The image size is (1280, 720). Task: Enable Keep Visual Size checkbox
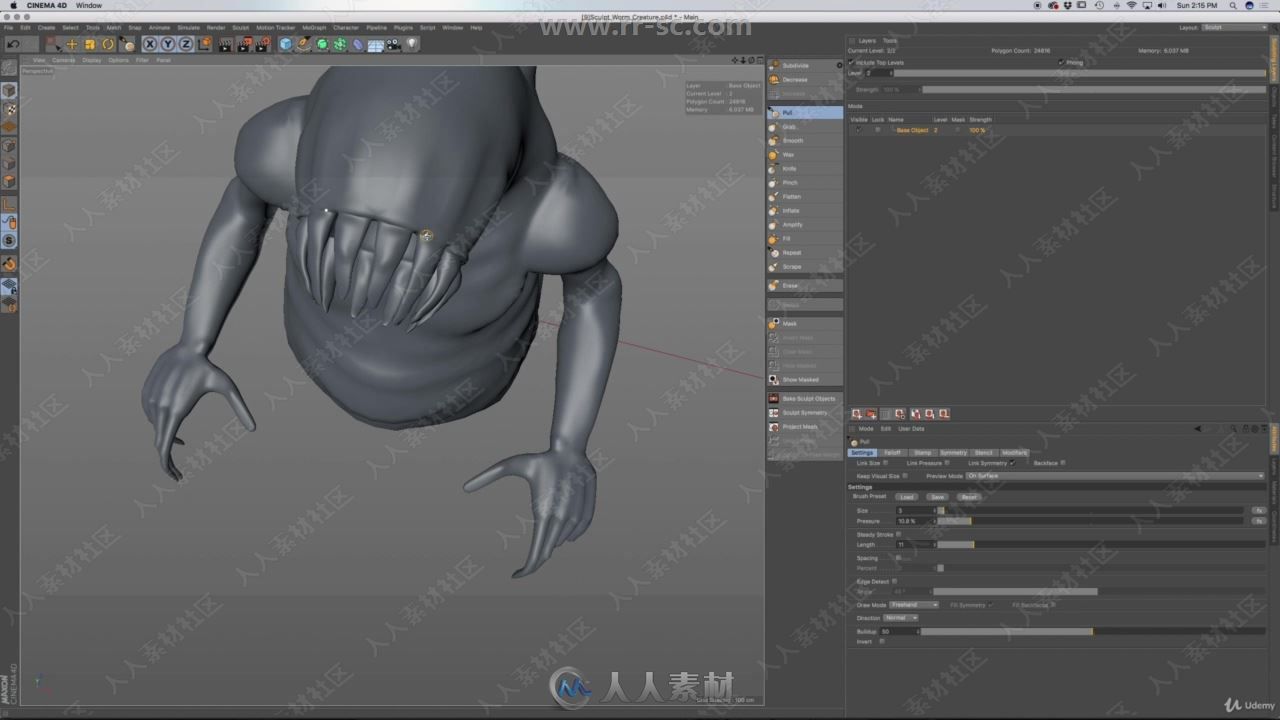[x=906, y=476]
